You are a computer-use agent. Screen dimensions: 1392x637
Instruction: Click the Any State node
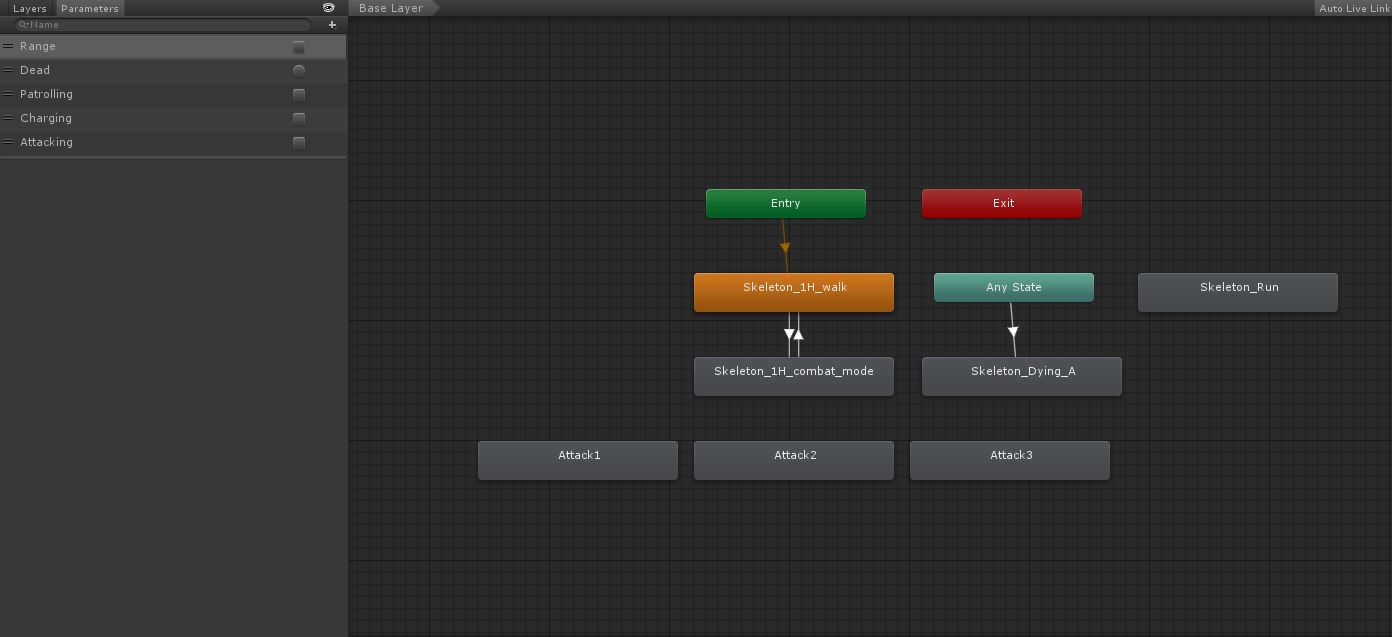(x=1013, y=287)
